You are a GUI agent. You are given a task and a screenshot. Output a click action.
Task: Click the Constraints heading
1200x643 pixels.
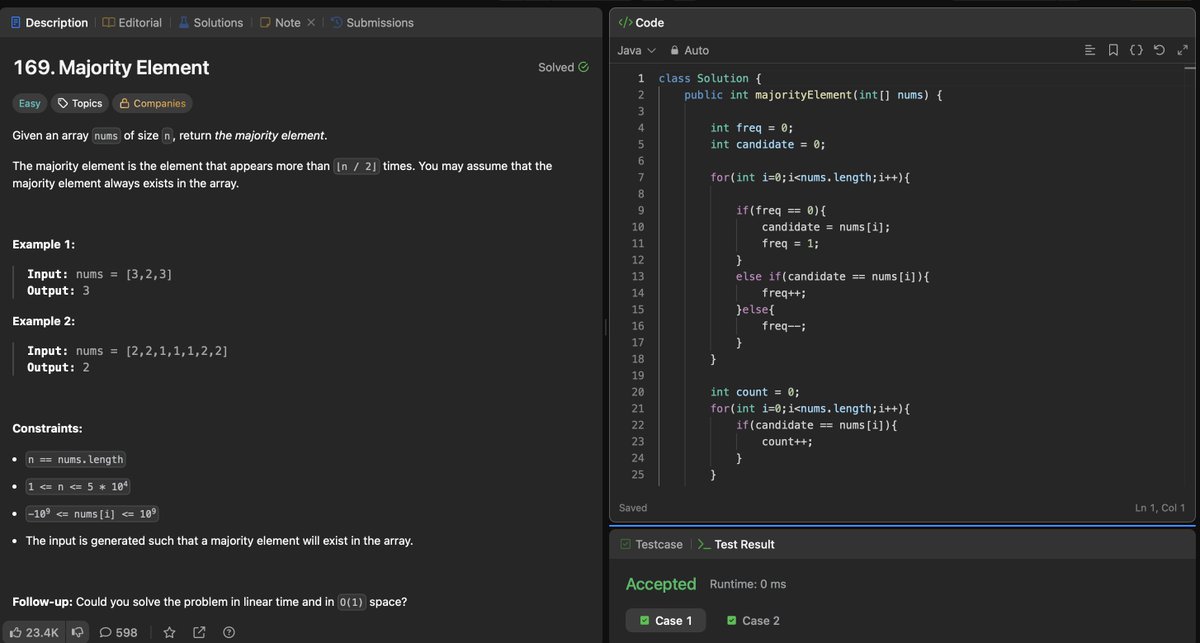tap(47, 429)
